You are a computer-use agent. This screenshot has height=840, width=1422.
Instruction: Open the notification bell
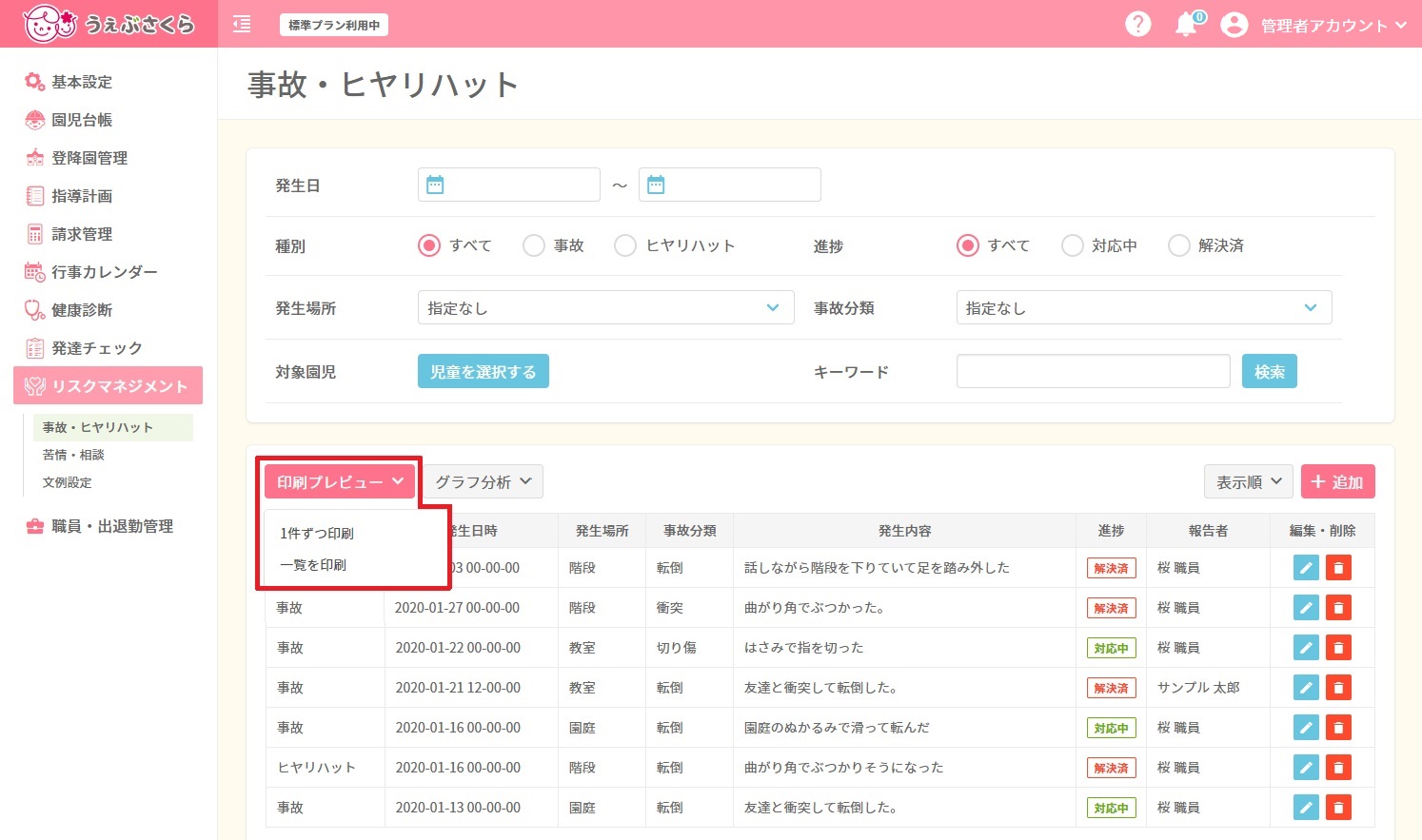1186,25
